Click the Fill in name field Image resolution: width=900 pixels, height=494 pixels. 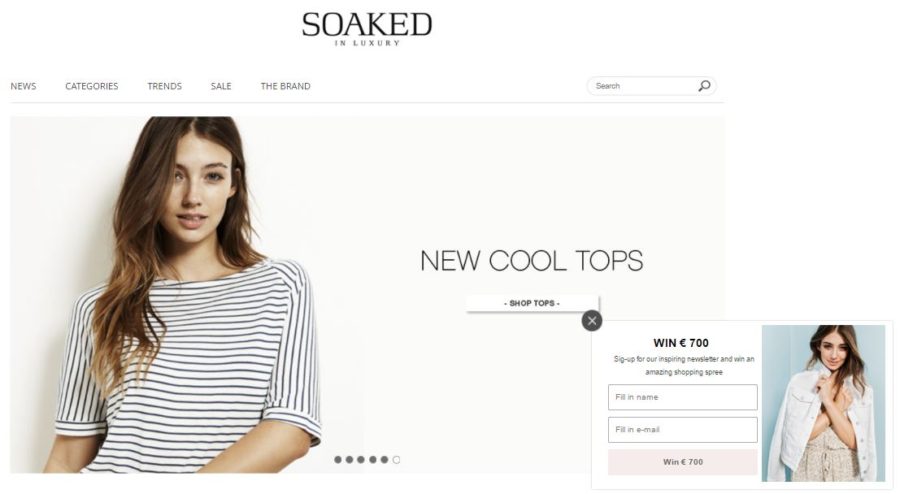(x=682, y=397)
